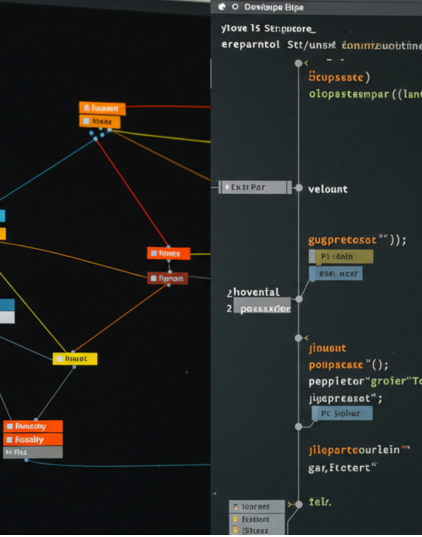Select the small cyan square at the left edge
The height and width of the screenshot is (537, 422).
pos(2,216)
